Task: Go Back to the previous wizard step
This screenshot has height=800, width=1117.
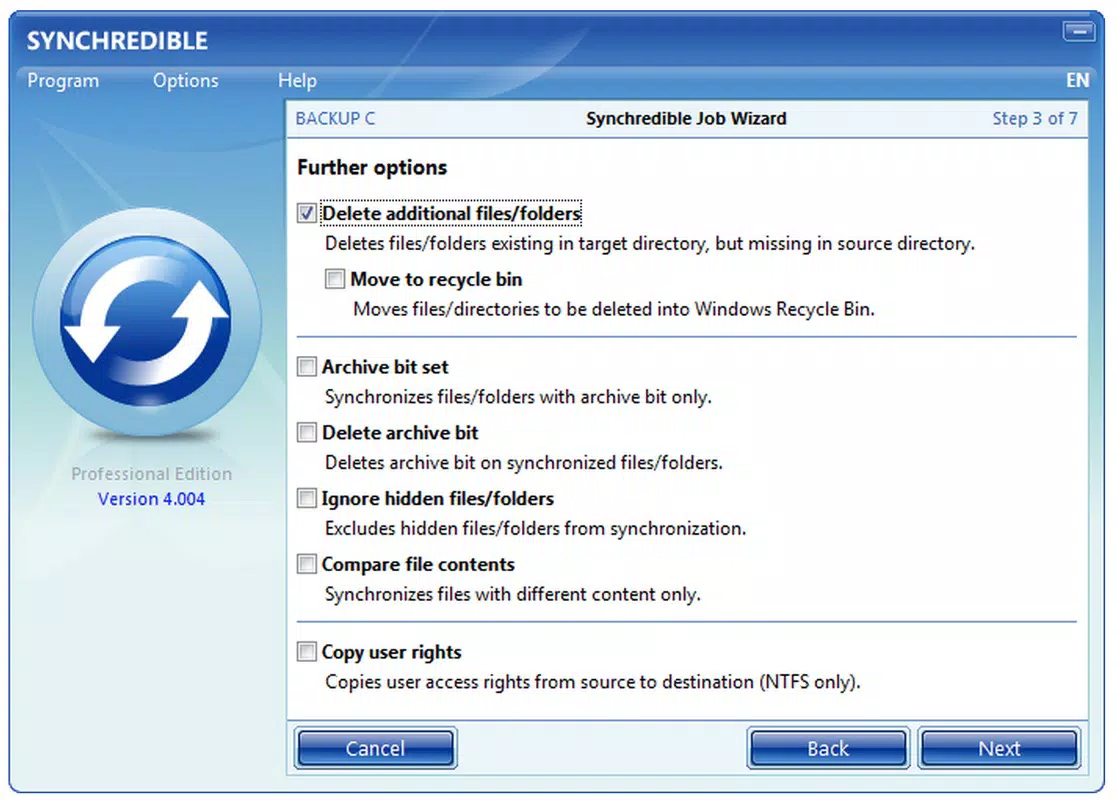Action: (x=828, y=748)
